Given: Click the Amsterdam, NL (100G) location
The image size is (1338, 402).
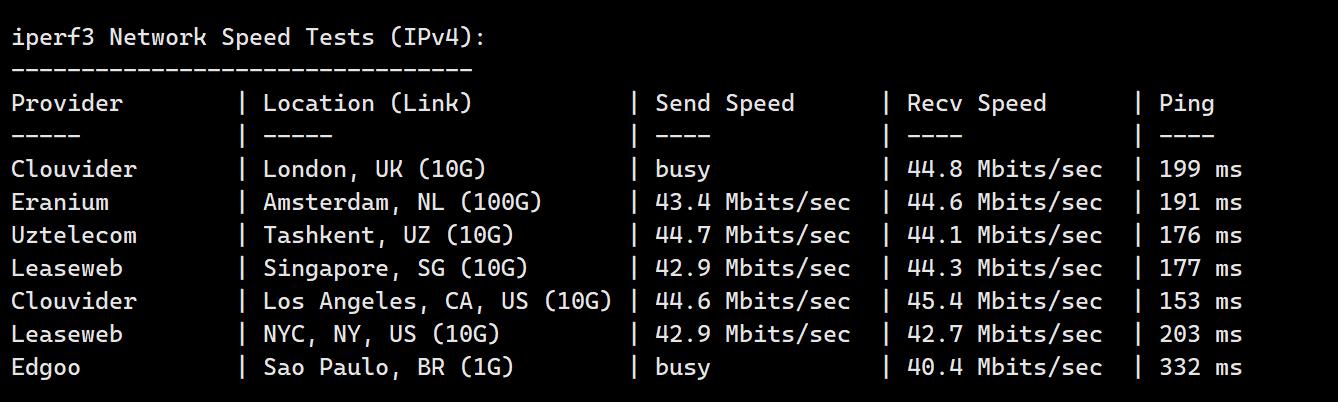Looking at the screenshot, I should coord(402,203).
